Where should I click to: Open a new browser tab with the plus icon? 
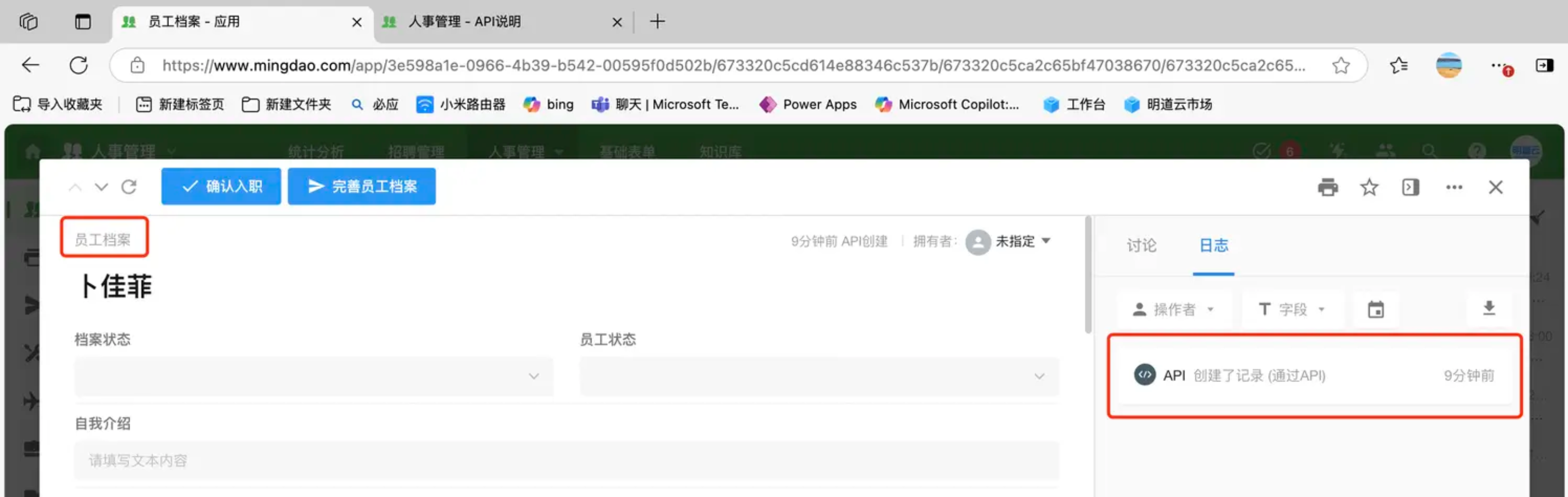point(658,22)
